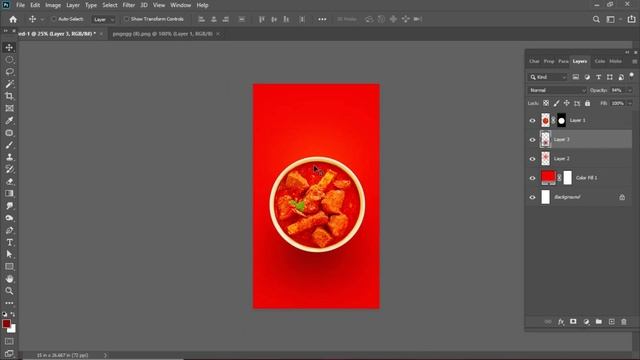Open the Normal blend mode dropdown

(557, 90)
